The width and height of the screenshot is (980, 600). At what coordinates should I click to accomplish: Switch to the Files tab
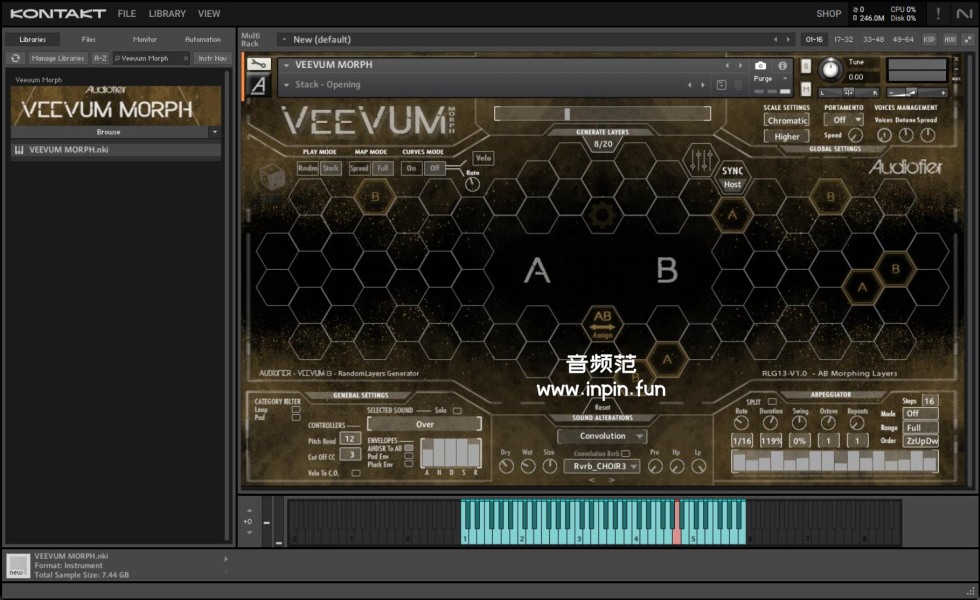(x=89, y=39)
